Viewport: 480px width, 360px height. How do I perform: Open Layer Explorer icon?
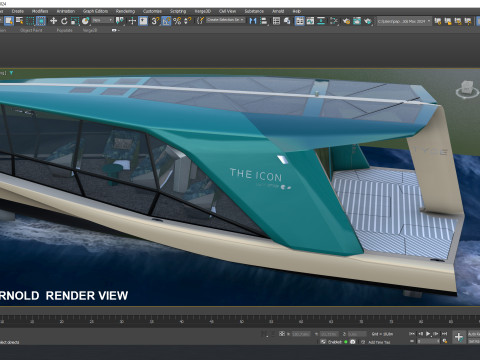click(x=287, y=21)
